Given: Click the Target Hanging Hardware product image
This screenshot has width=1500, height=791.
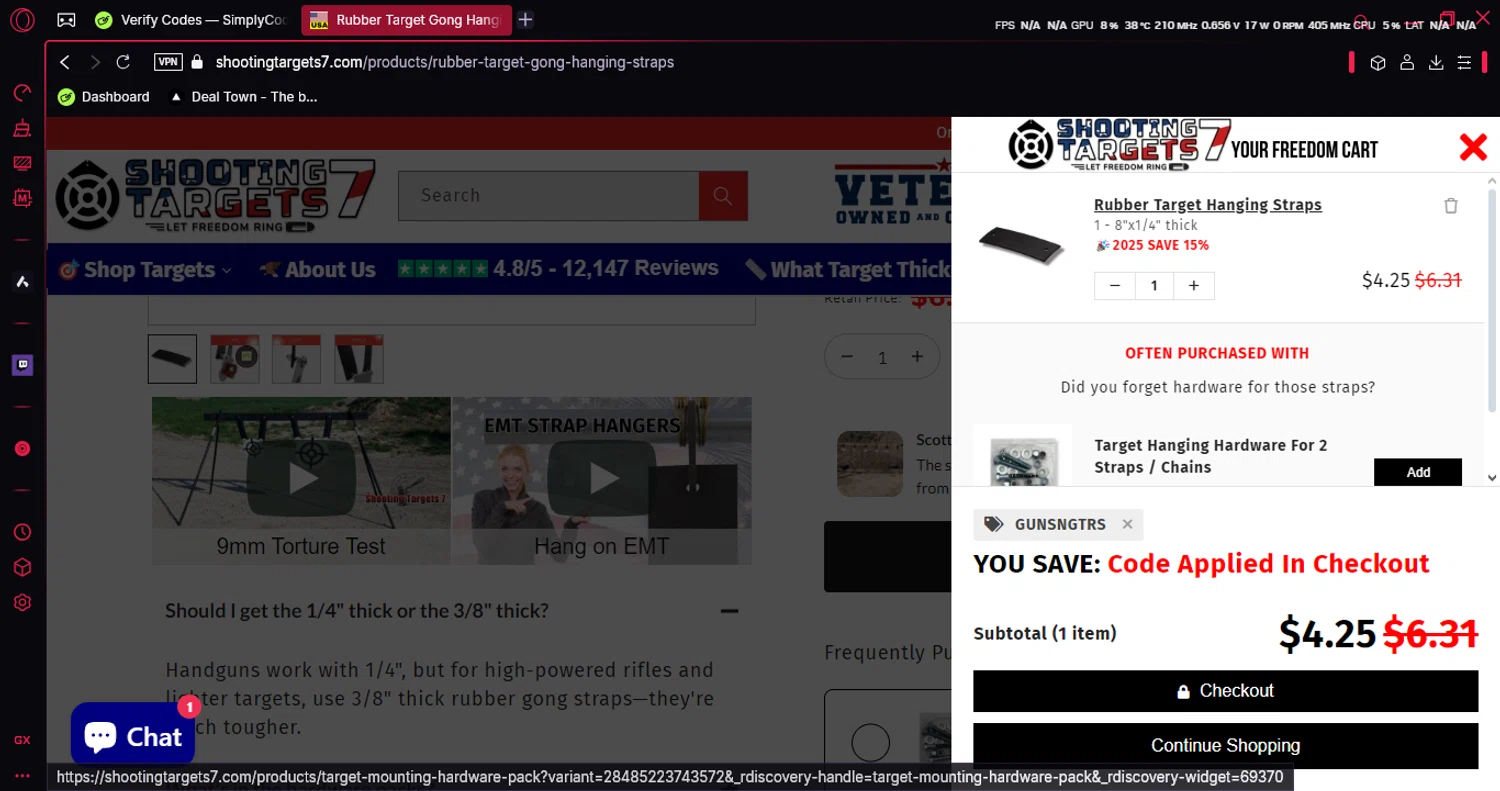Looking at the screenshot, I should 1022,456.
